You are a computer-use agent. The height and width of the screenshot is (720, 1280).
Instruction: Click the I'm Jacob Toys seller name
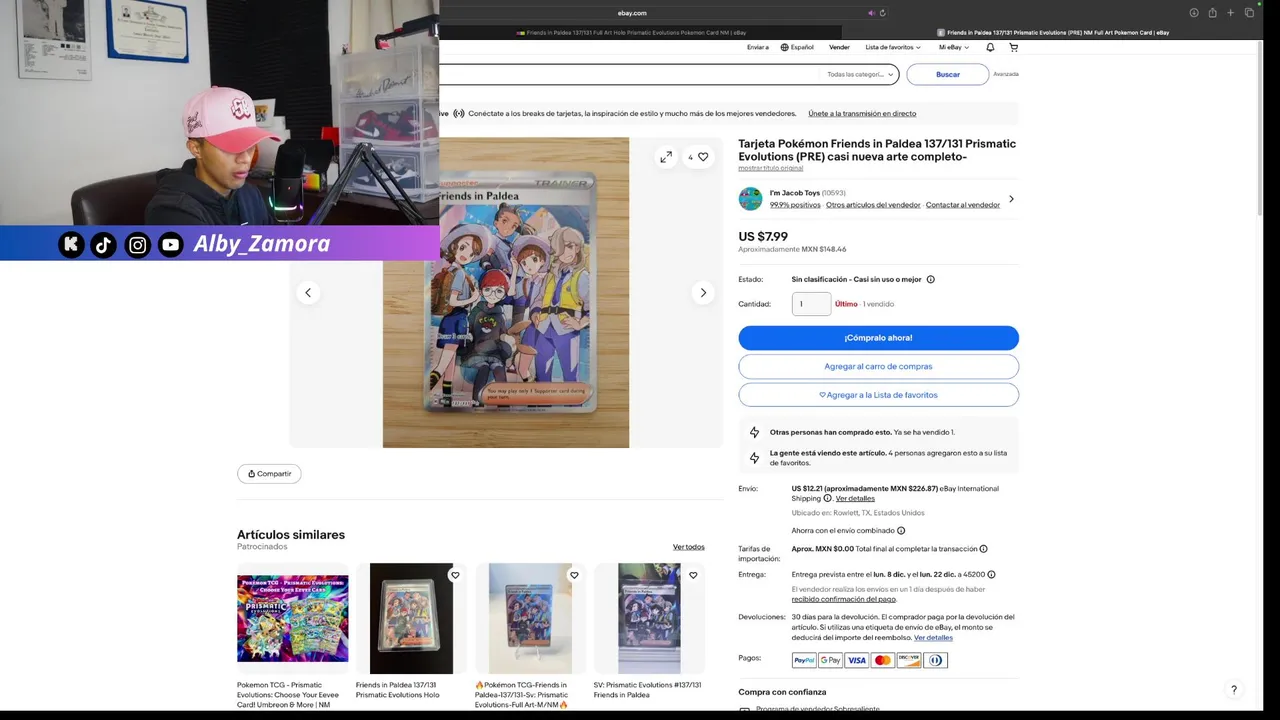795,193
